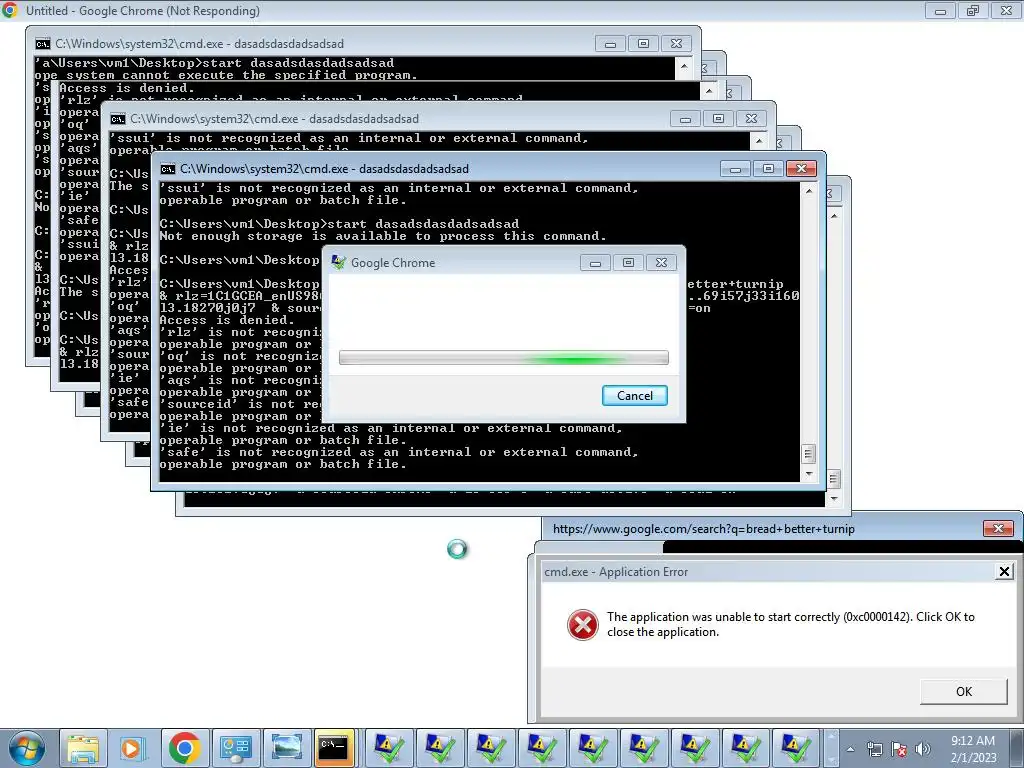Close the Untitled Google Chrome (Not Responding) window
This screenshot has height=768, width=1024.
pos(1006,11)
